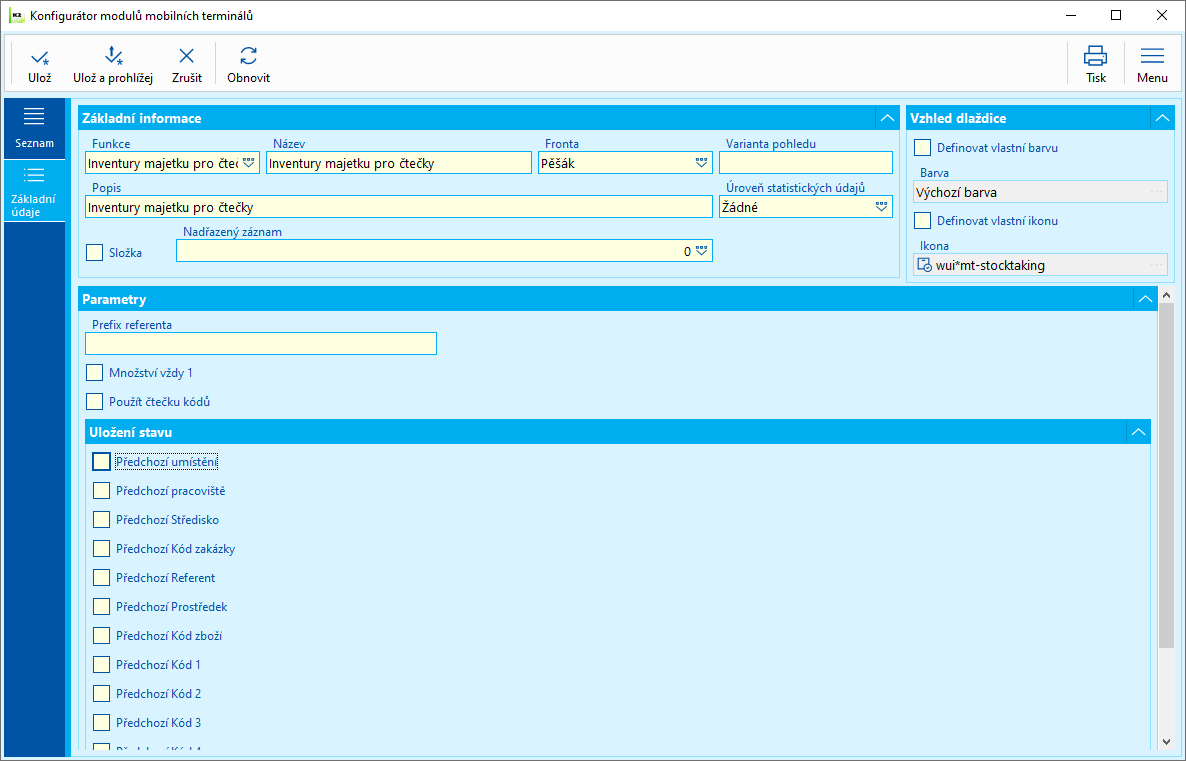Enable the Složka checkbox

(95, 253)
